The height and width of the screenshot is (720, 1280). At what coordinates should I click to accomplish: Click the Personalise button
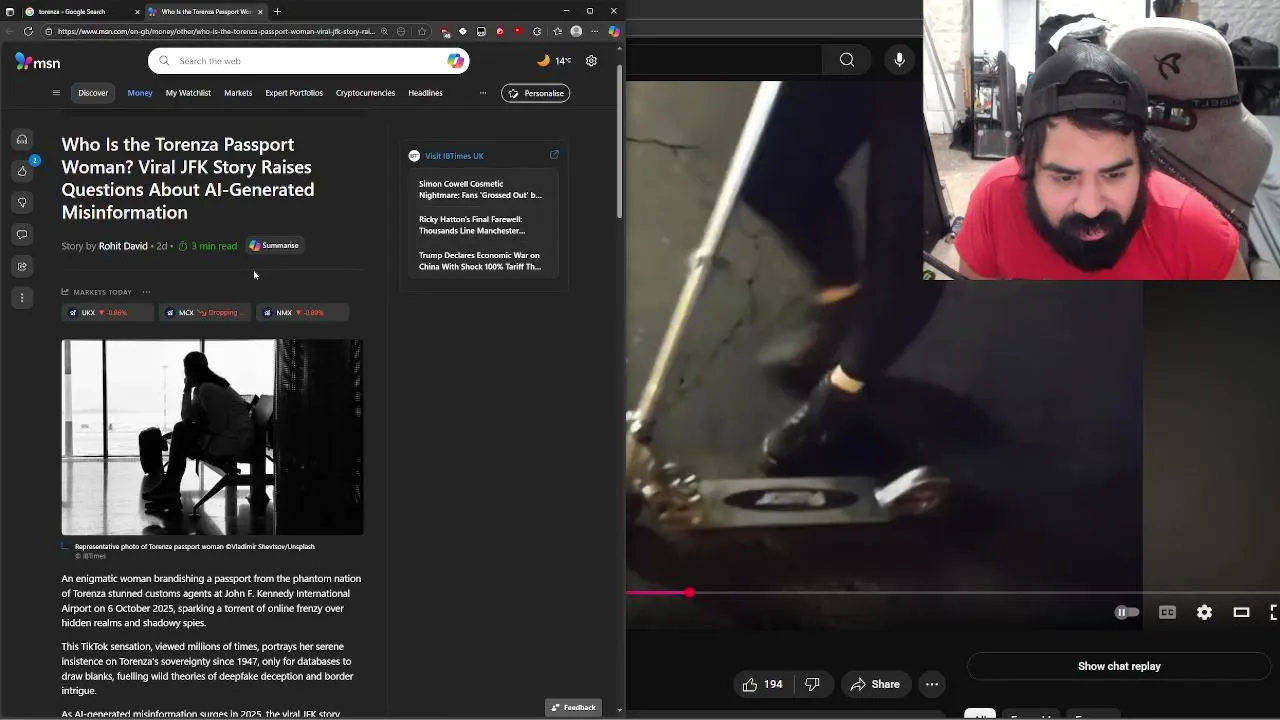(x=535, y=93)
